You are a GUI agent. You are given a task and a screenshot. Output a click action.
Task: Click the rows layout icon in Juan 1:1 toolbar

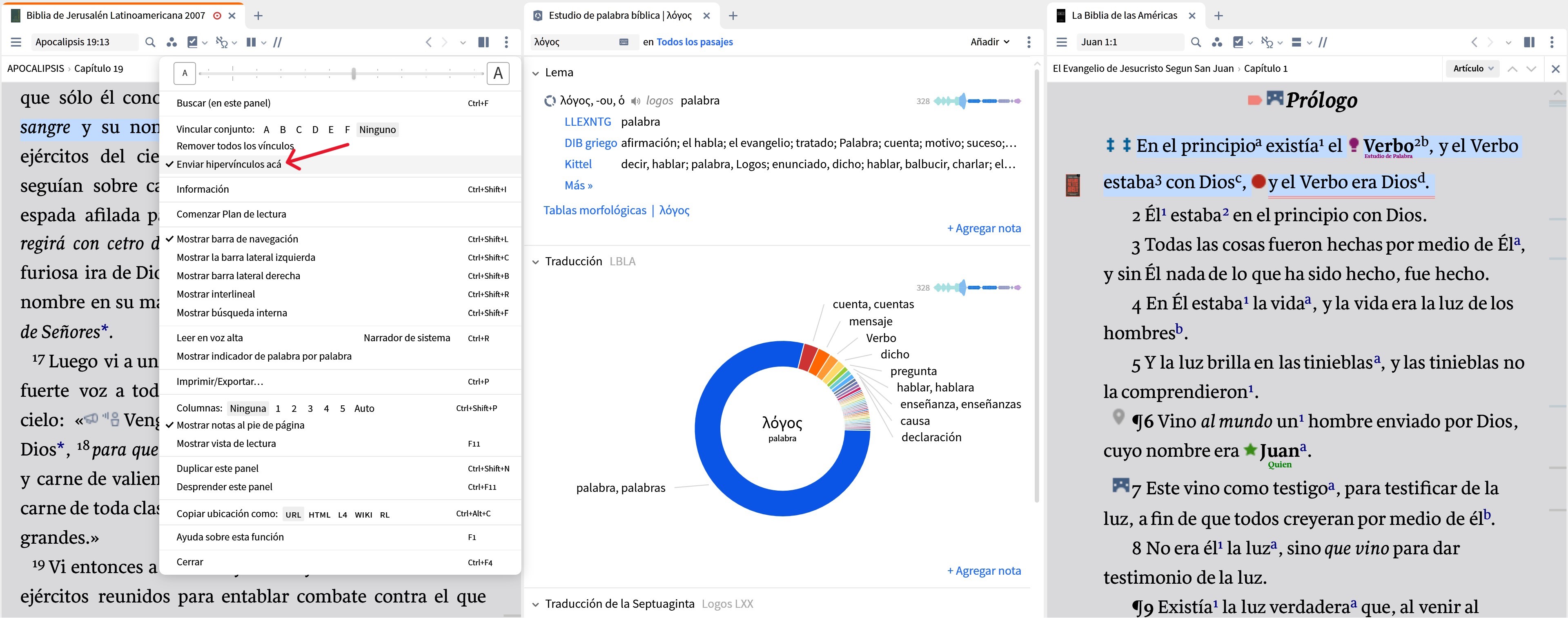point(1296,42)
